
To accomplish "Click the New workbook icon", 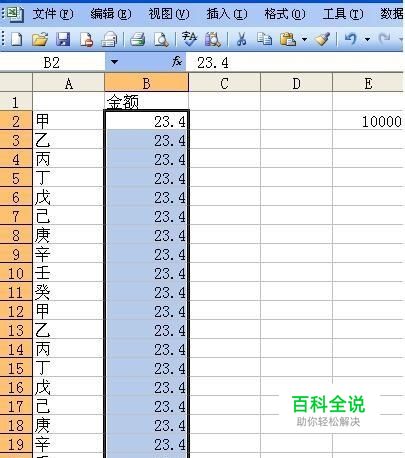I will click(x=16, y=39).
